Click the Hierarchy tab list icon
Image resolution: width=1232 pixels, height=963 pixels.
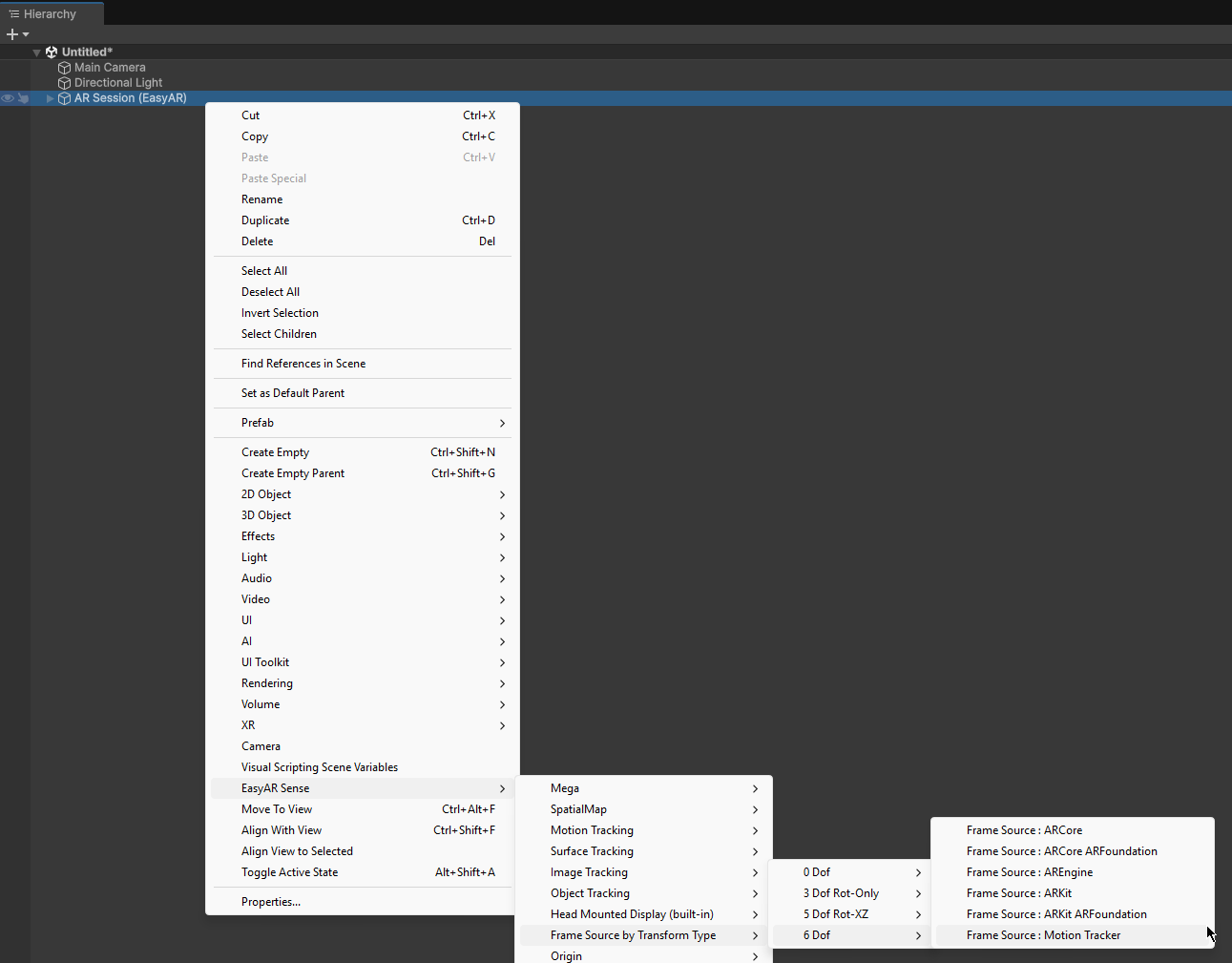14,14
